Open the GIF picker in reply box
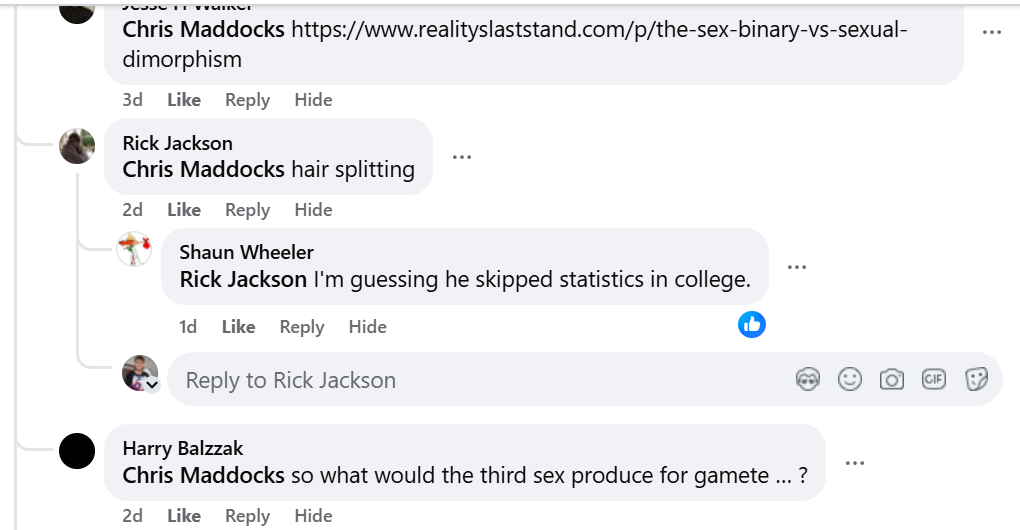The image size is (1020, 530). click(934, 379)
